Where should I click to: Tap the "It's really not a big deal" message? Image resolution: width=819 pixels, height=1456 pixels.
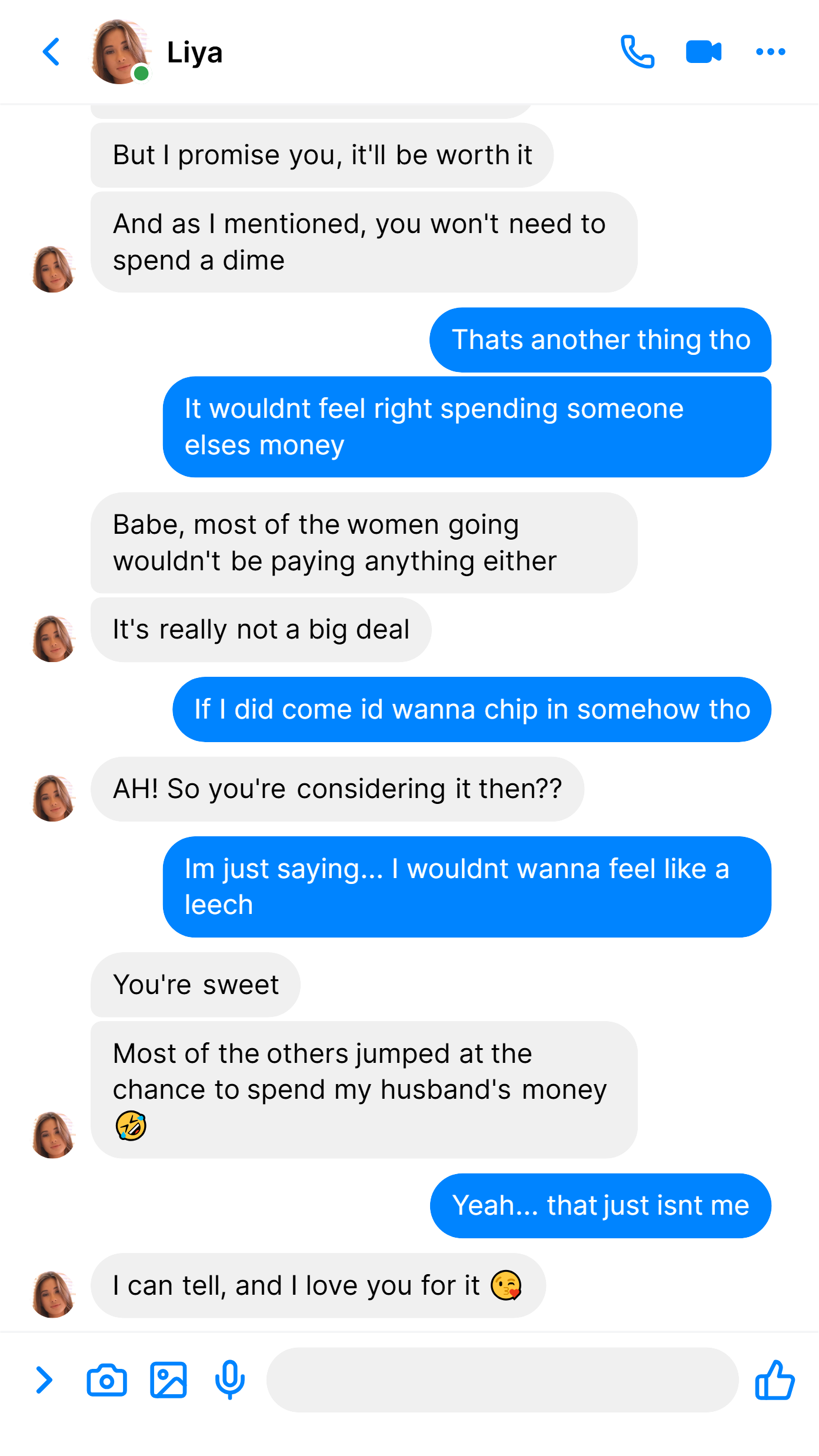coord(261,629)
